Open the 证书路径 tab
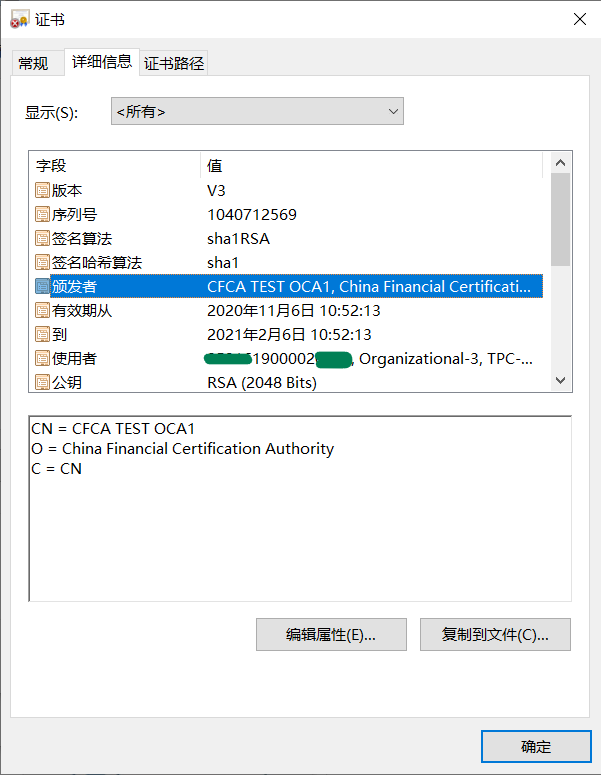 tap(173, 63)
